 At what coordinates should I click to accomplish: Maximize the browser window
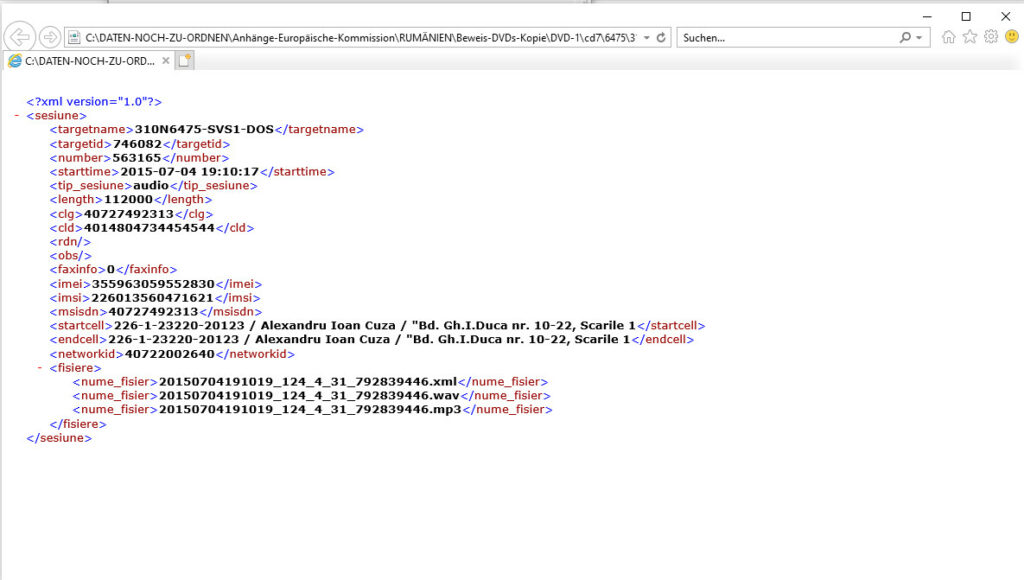(x=966, y=15)
